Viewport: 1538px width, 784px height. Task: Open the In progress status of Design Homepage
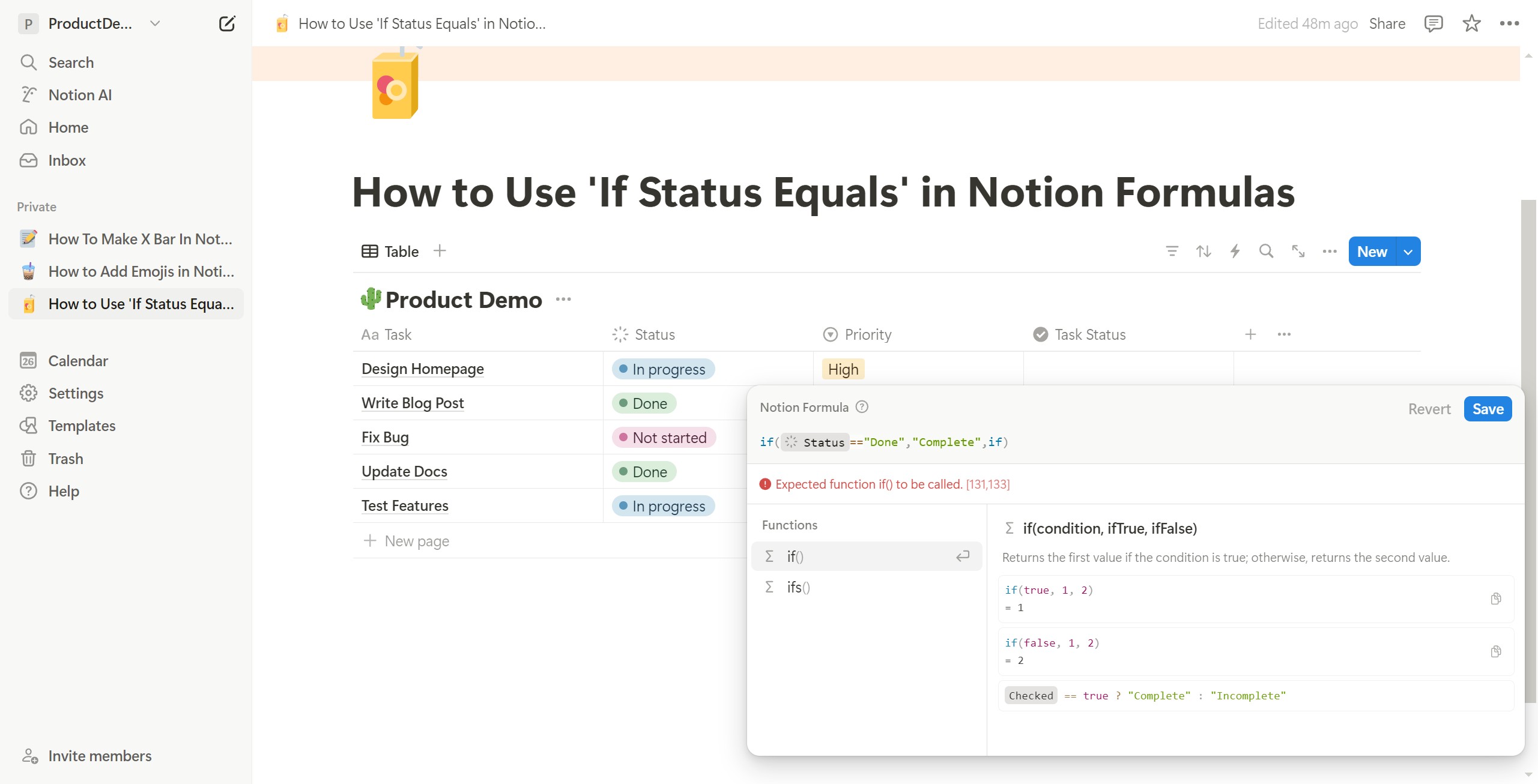(x=663, y=369)
